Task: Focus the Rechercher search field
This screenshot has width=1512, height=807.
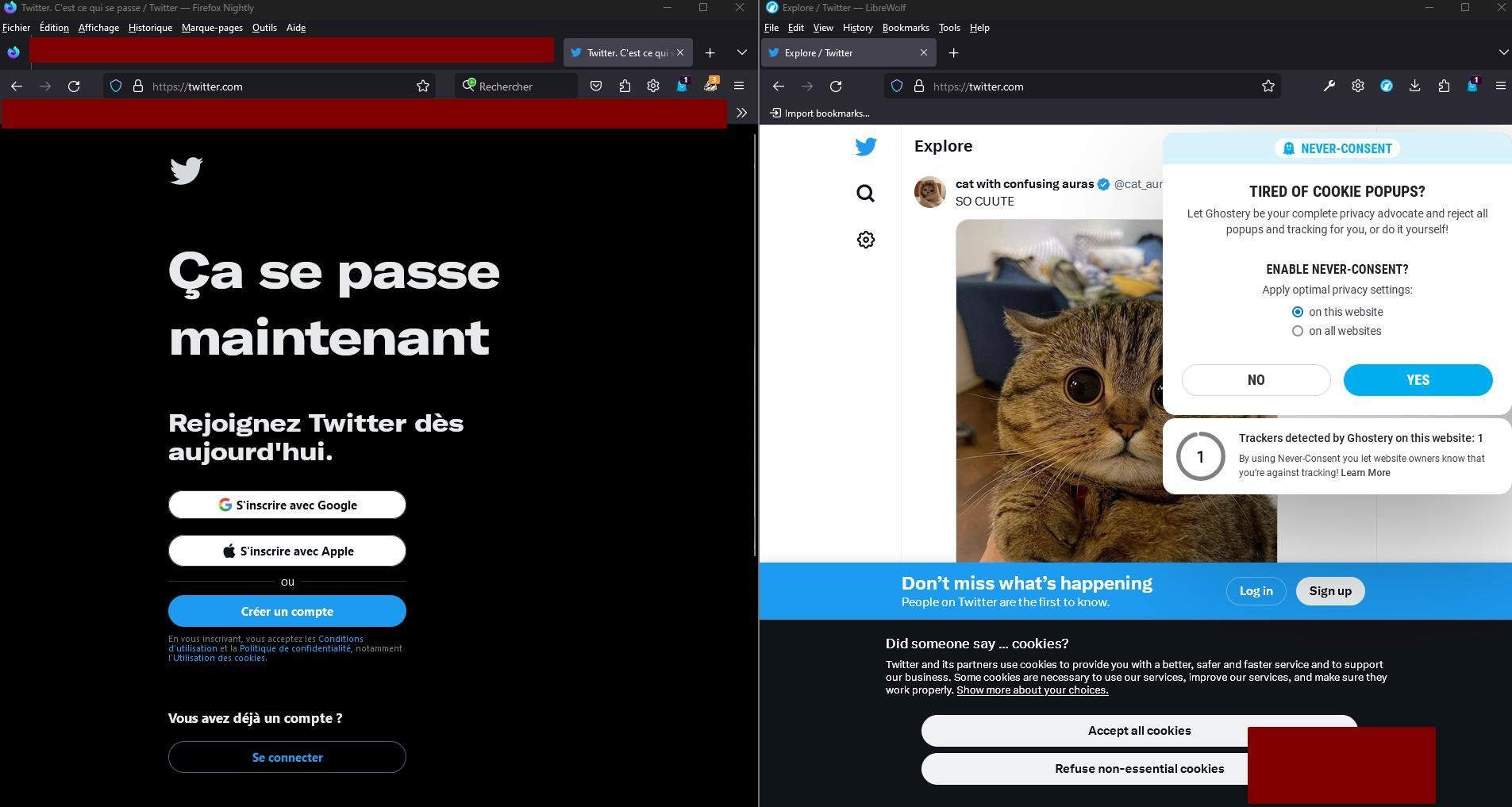Action: [516, 86]
